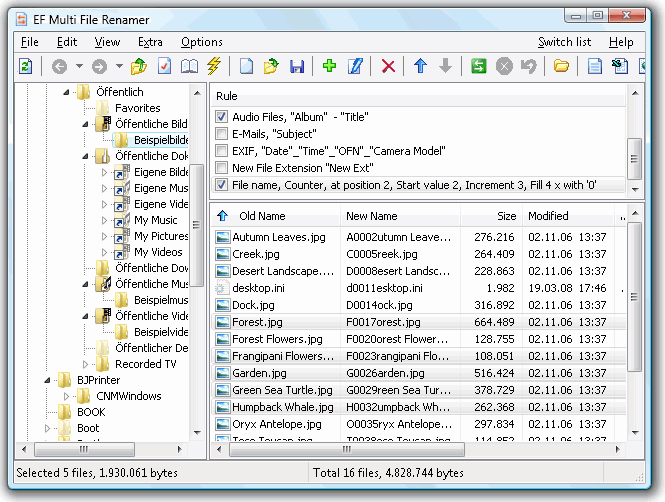
Task: Click the save floppy disk icon
Action: [x=296, y=67]
